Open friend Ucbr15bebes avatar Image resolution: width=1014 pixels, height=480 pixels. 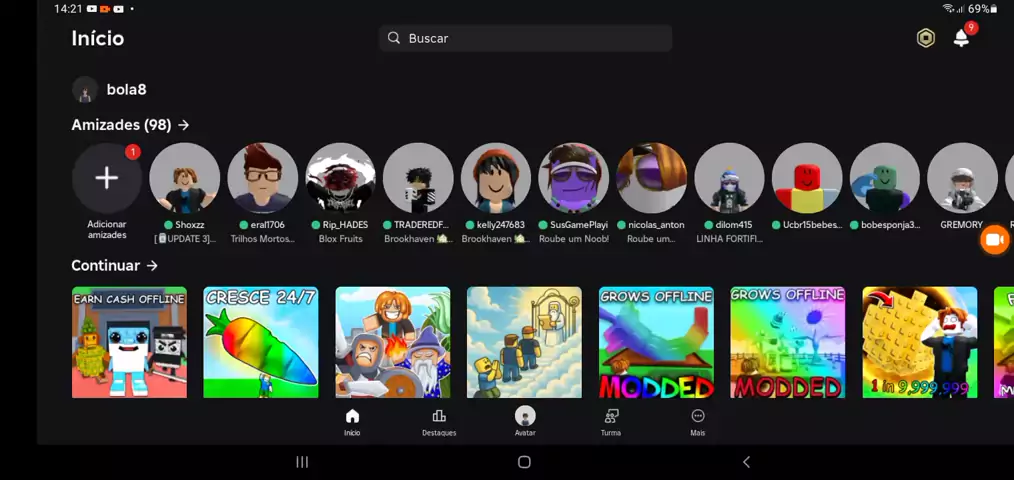pyautogui.click(x=806, y=178)
